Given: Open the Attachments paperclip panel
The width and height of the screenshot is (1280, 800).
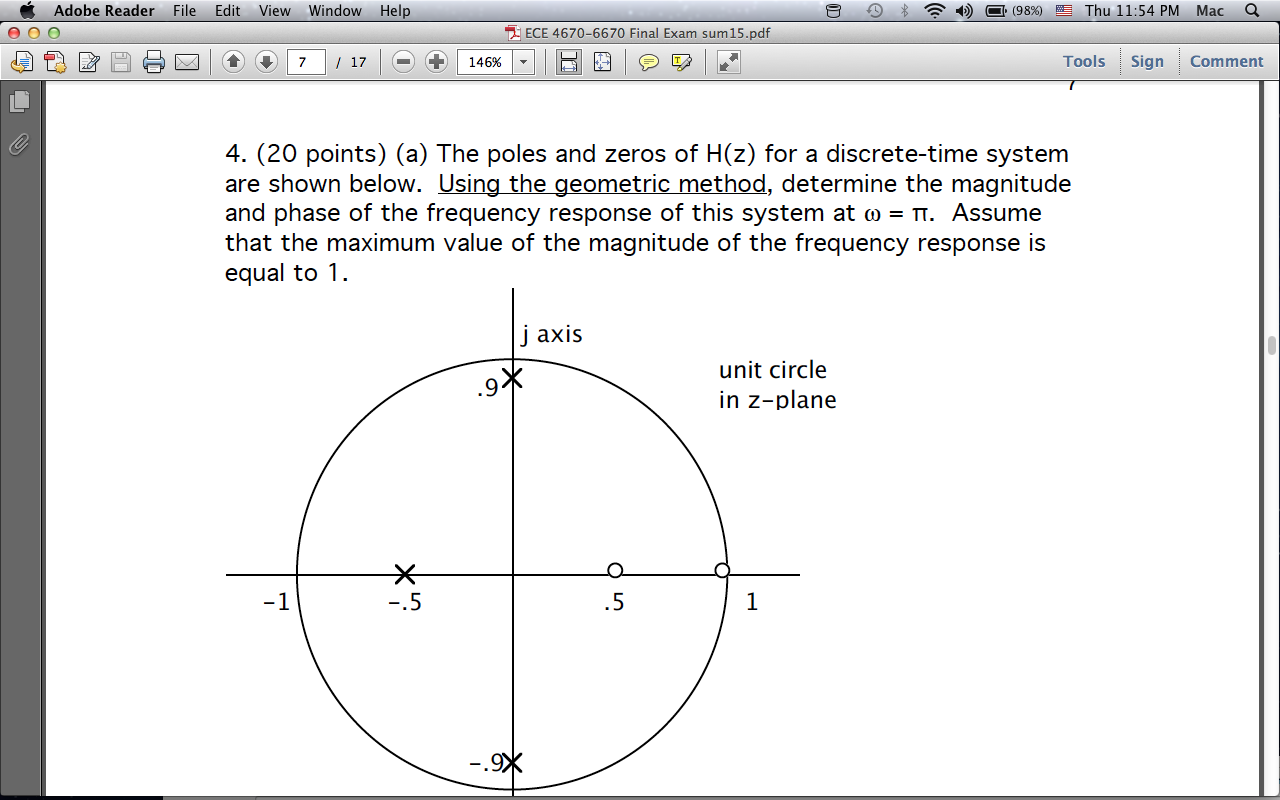Looking at the screenshot, I should tap(17, 144).
